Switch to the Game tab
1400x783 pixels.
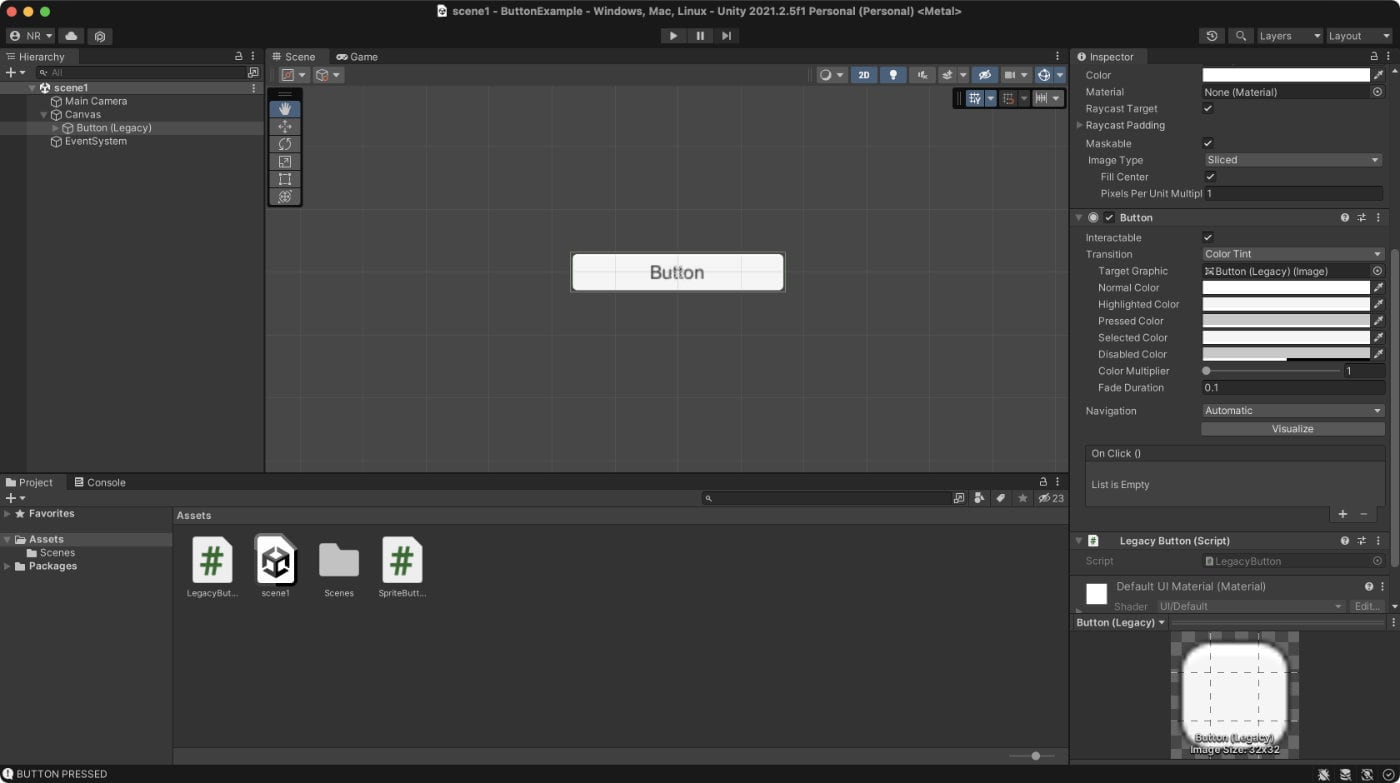pyautogui.click(x=356, y=56)
